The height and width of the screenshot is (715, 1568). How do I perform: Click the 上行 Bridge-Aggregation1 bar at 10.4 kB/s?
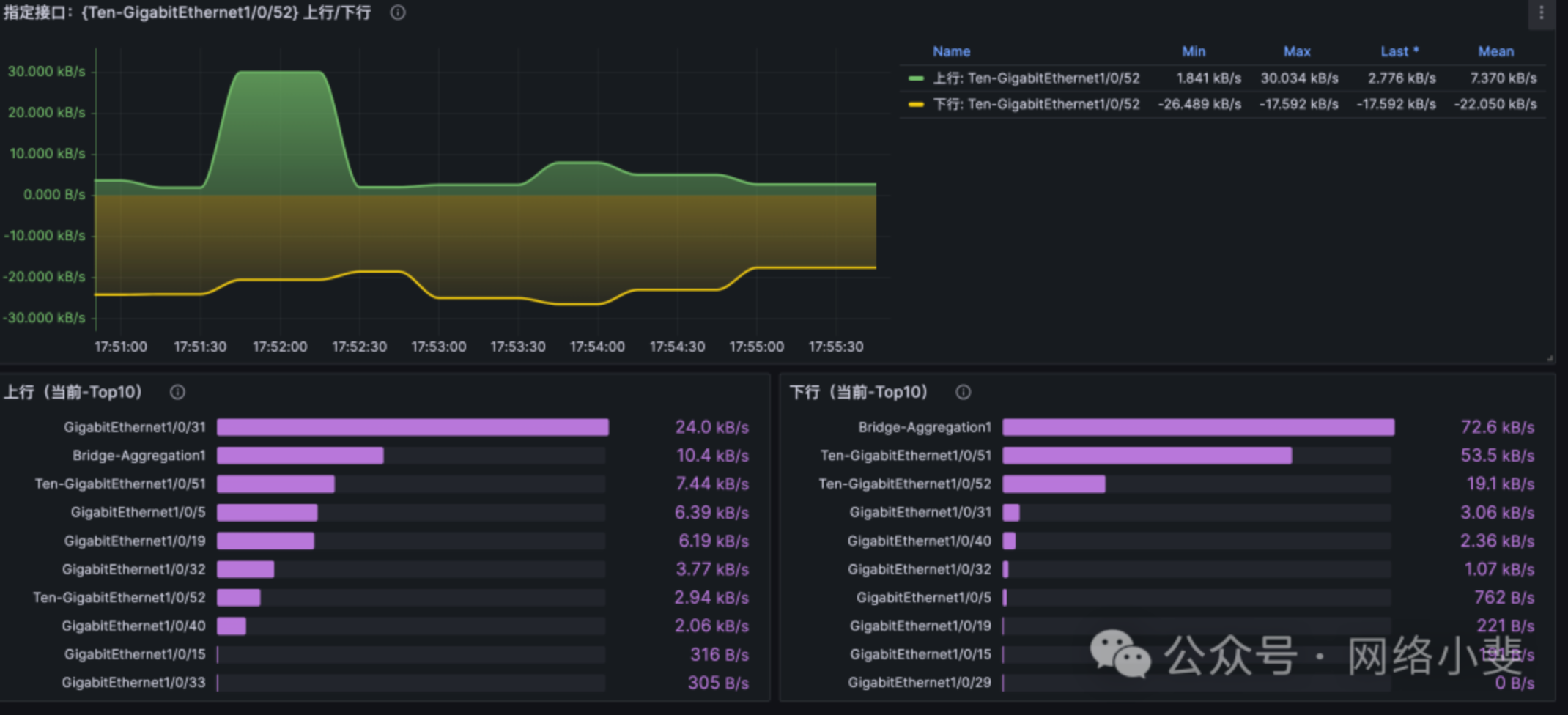(300, 456)
